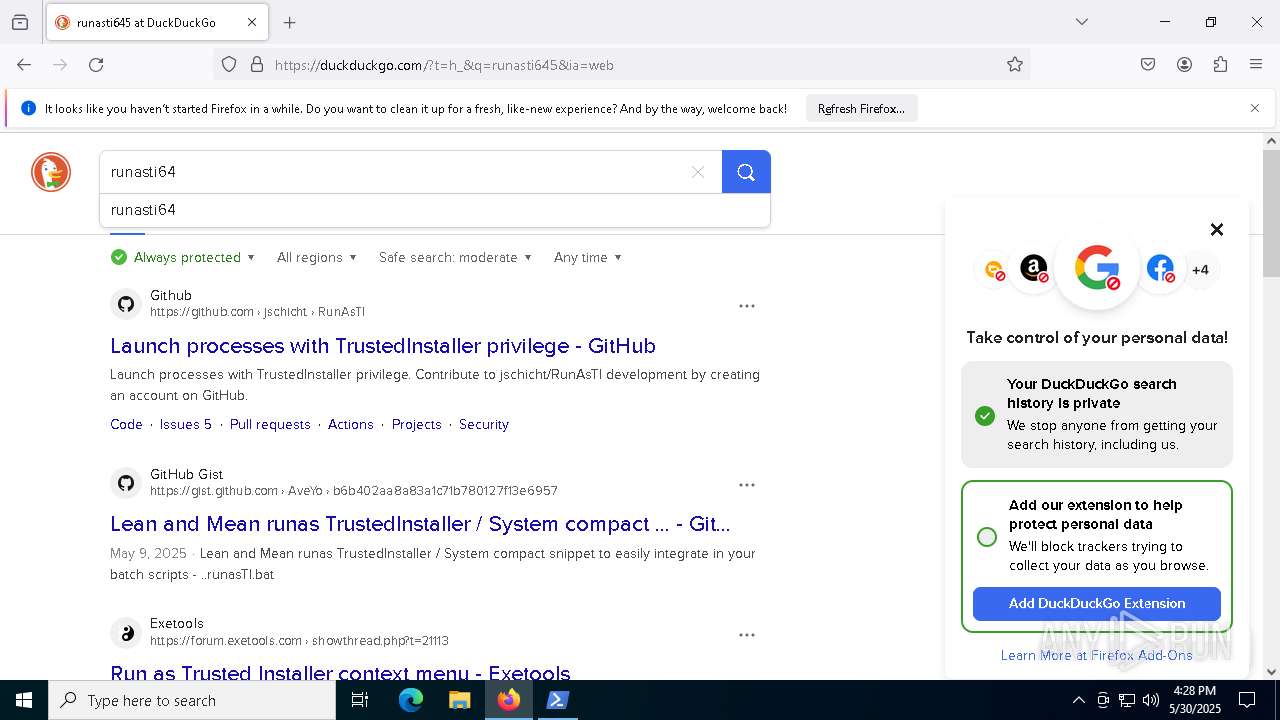This screenshot has width=1280, height=720.
Task: Go back to previous page
Action: coord(24,65)
